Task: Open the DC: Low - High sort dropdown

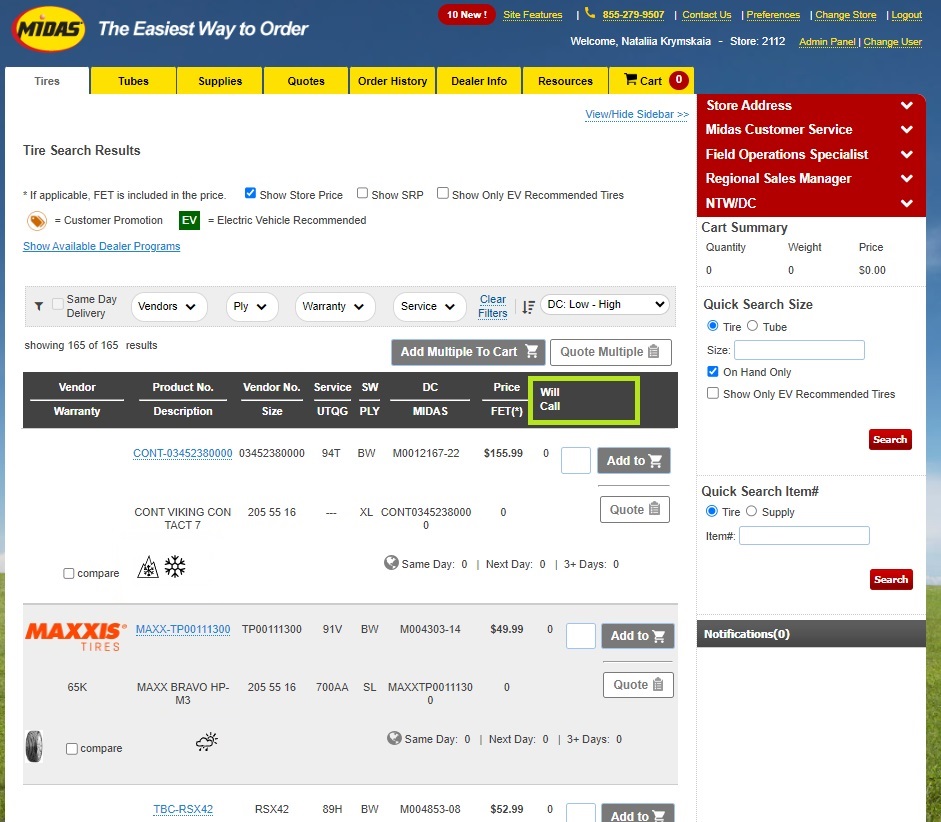Action: tap(605, 305)
